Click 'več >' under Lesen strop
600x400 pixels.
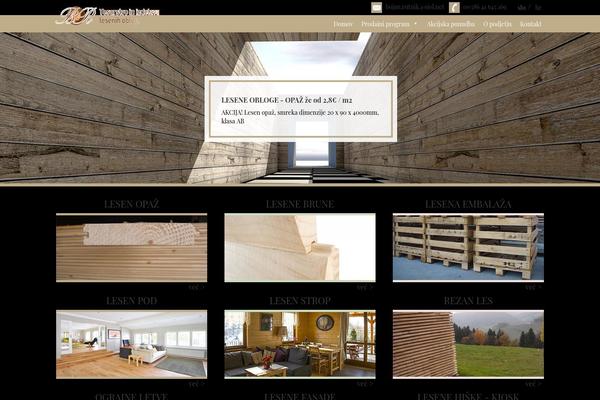365,384
